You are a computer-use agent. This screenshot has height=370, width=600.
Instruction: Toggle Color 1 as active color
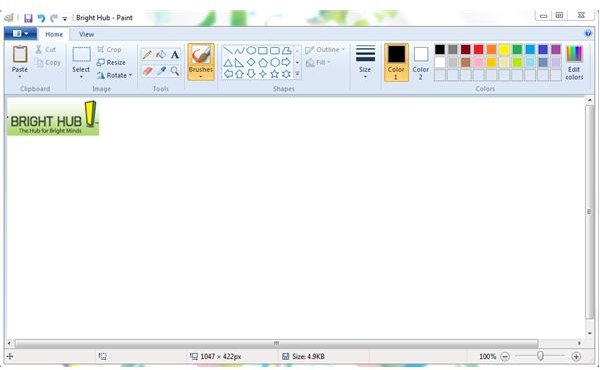[396, 62]
